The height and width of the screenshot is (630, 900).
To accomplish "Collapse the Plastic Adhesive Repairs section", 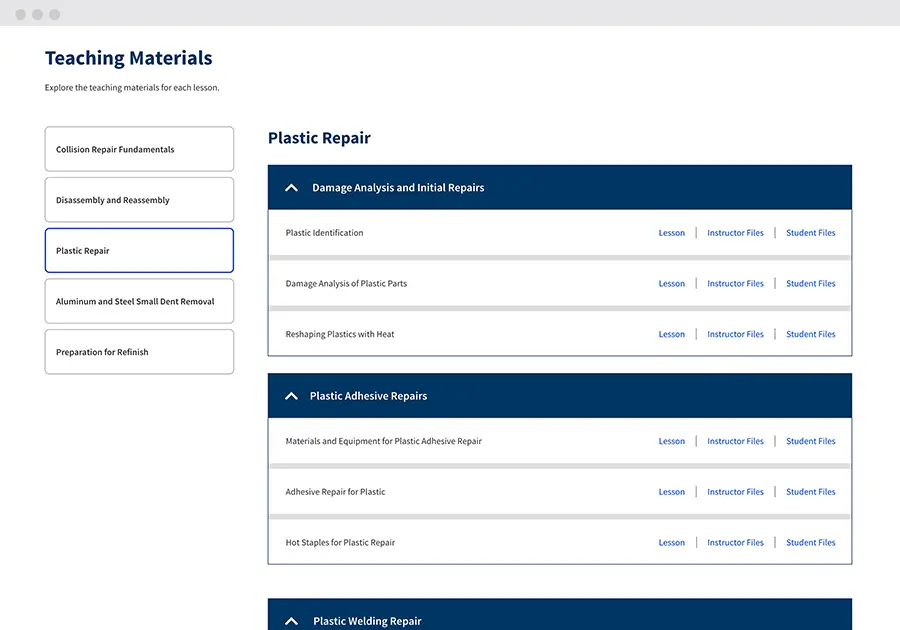I will [292, 396].
